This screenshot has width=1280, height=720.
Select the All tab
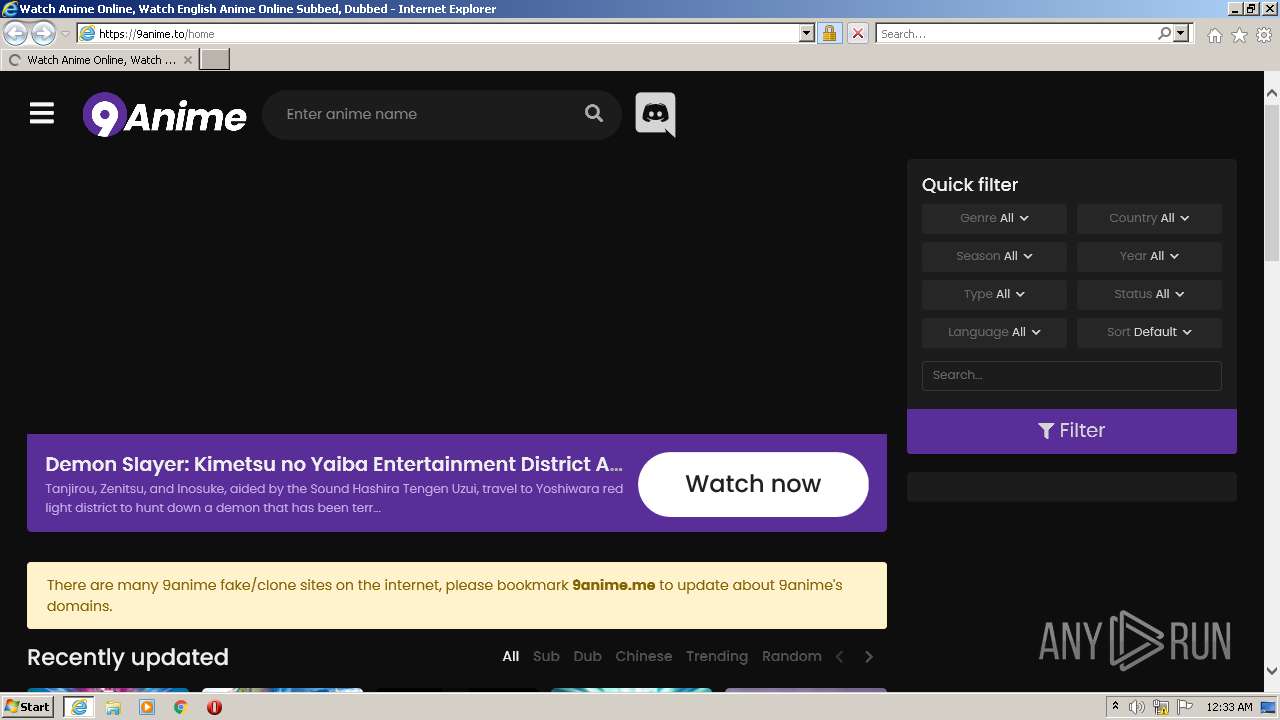click(x=511, y=657)
